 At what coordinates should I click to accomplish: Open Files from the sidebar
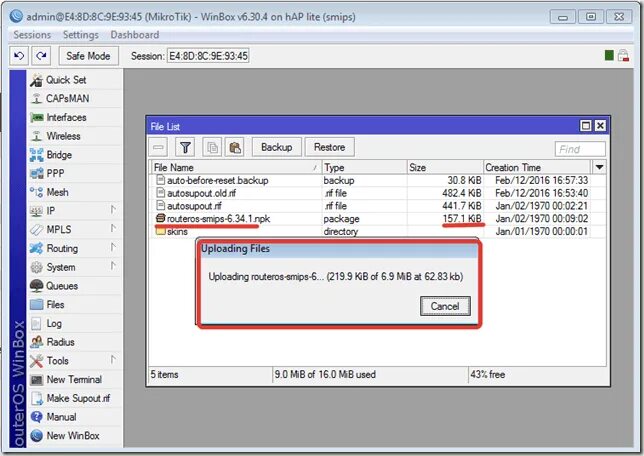75,305
